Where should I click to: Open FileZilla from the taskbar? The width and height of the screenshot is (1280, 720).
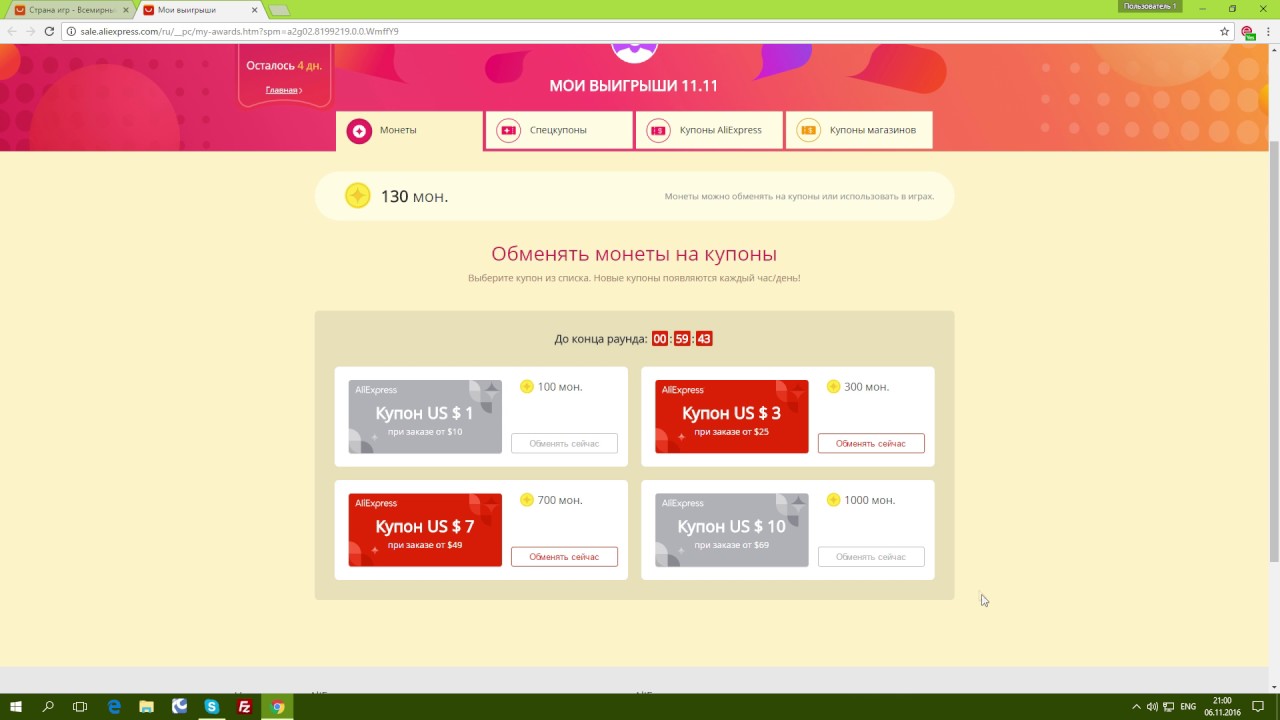pos(245,707)
